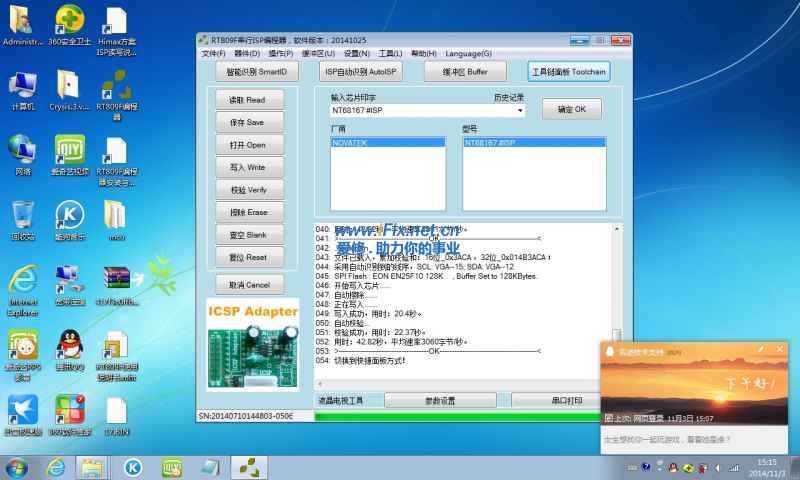Click the ICSP Adapter board image
The image size is (800, 480).
click(x=253, y=345)
